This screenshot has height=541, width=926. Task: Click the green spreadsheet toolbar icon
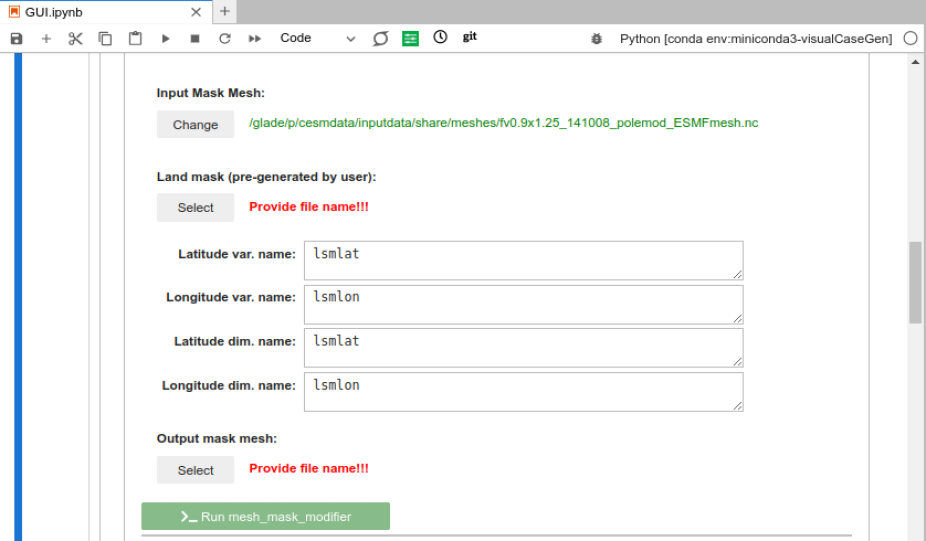(410, 38)
